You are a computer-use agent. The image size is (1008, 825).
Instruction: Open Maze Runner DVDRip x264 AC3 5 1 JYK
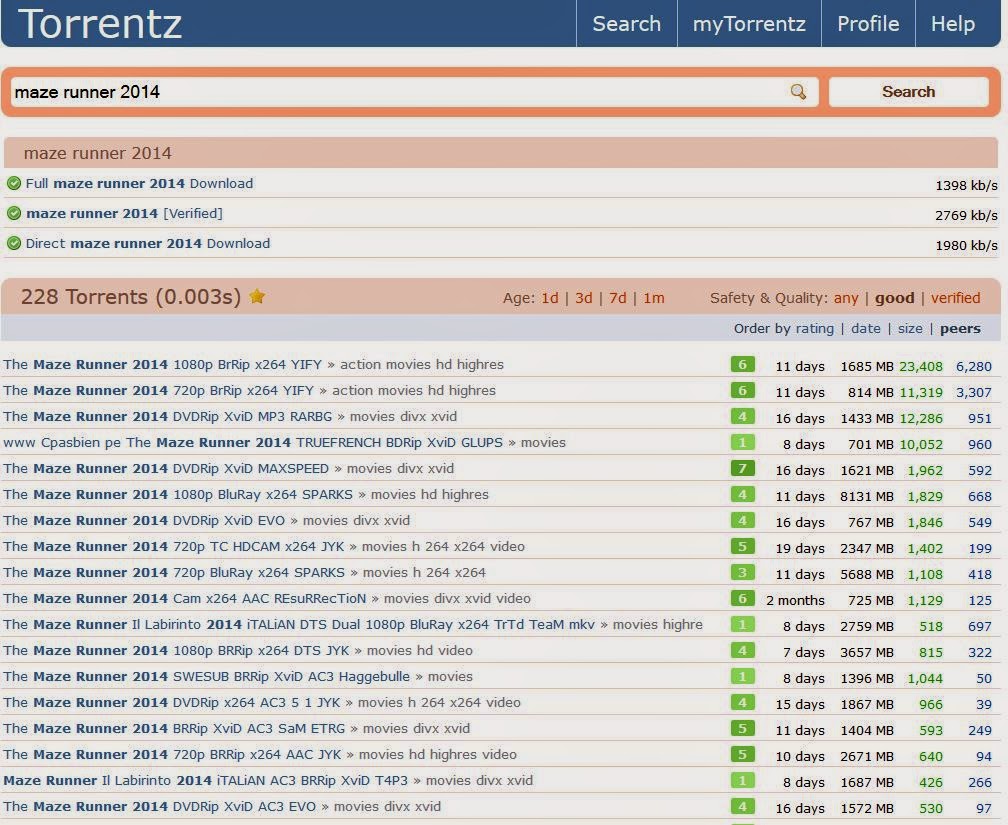pos(172,703)
